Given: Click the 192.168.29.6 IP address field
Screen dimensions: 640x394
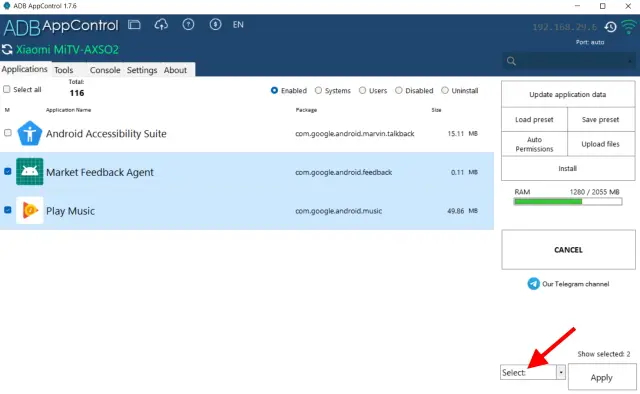Looking at the screenshot, I should [564, 27].
